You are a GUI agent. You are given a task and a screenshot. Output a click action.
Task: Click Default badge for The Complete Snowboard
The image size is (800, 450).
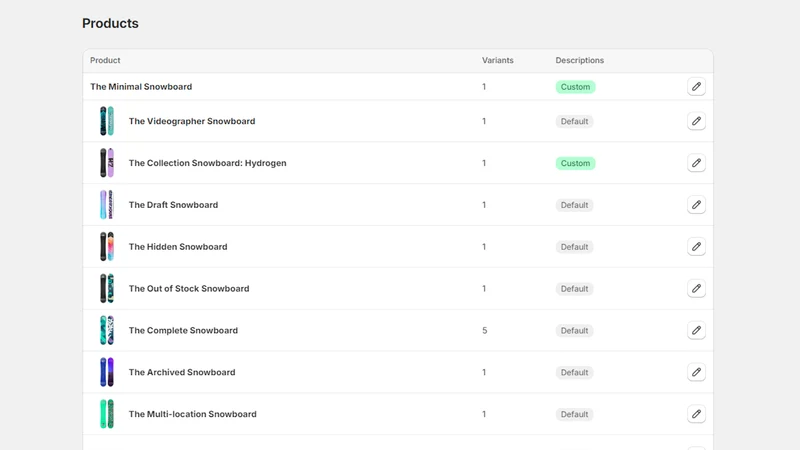[574, 331]
